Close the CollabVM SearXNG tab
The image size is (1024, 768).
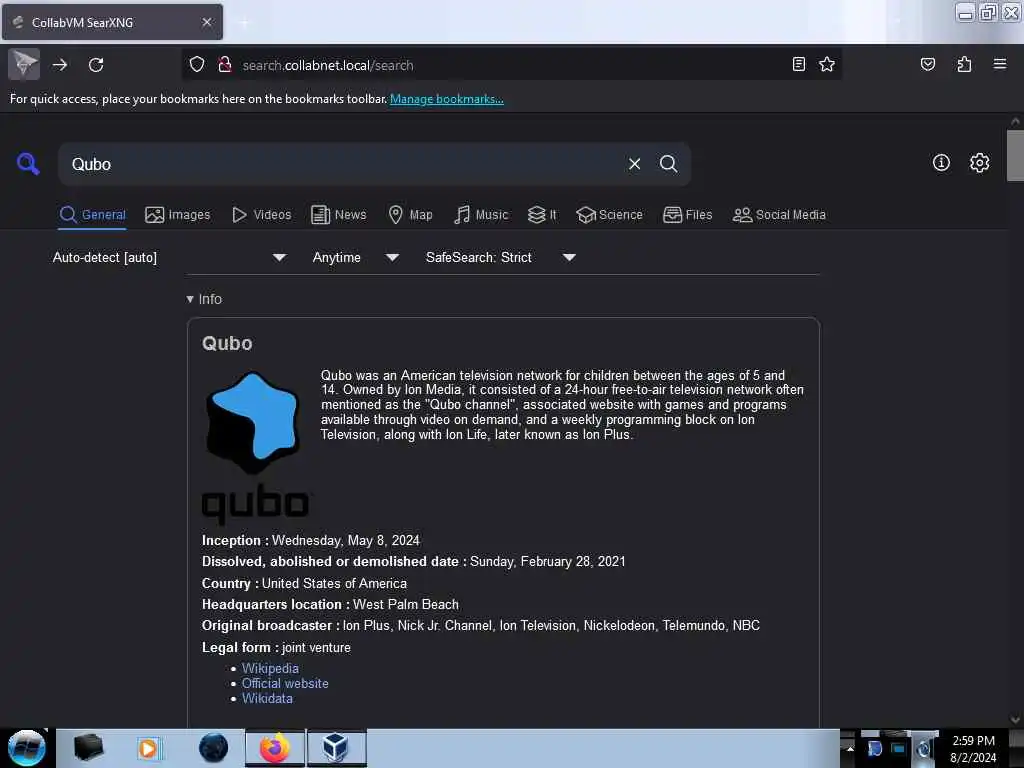tap(207, 22)
